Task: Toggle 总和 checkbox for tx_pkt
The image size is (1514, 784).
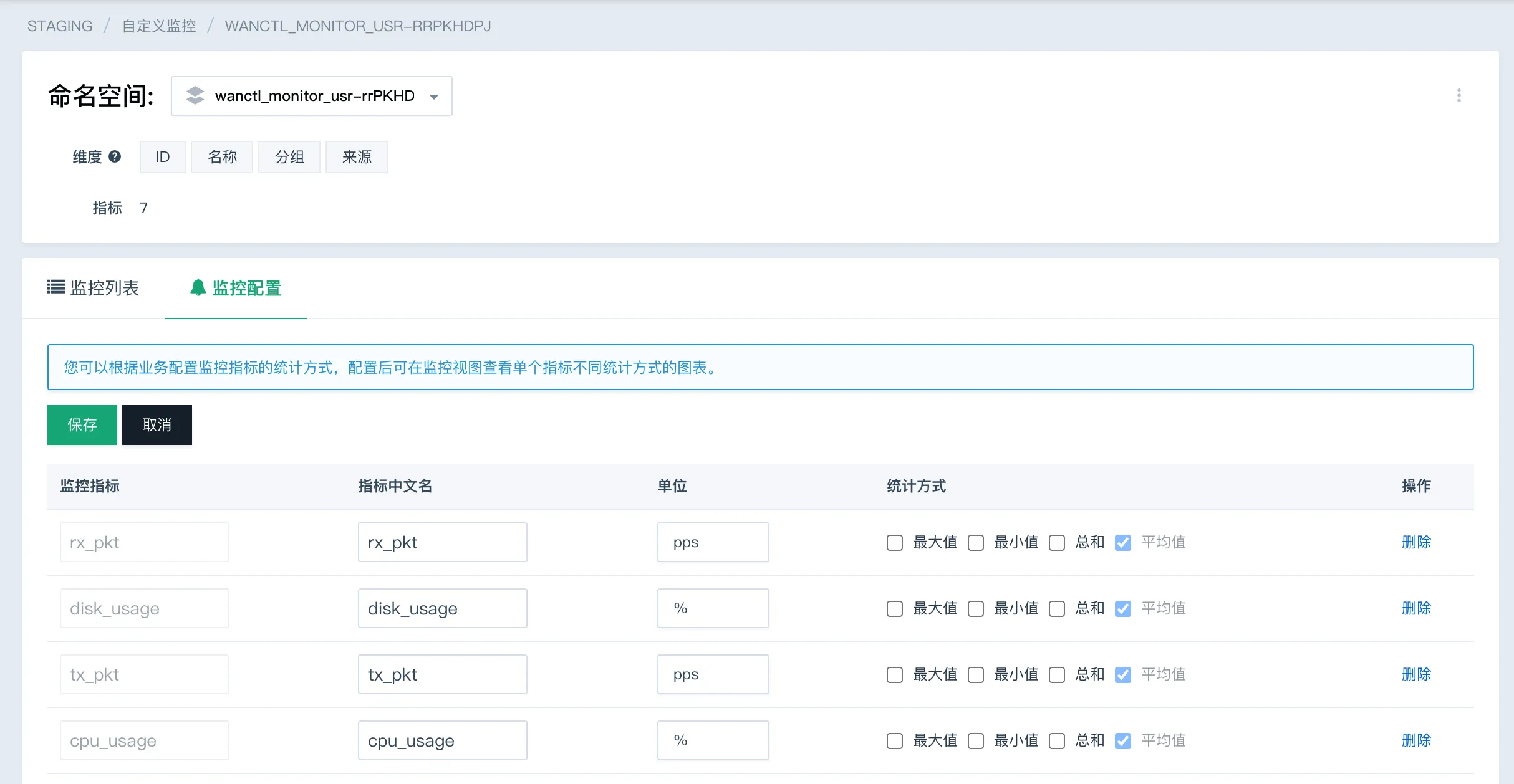Action: (1057, 675)
